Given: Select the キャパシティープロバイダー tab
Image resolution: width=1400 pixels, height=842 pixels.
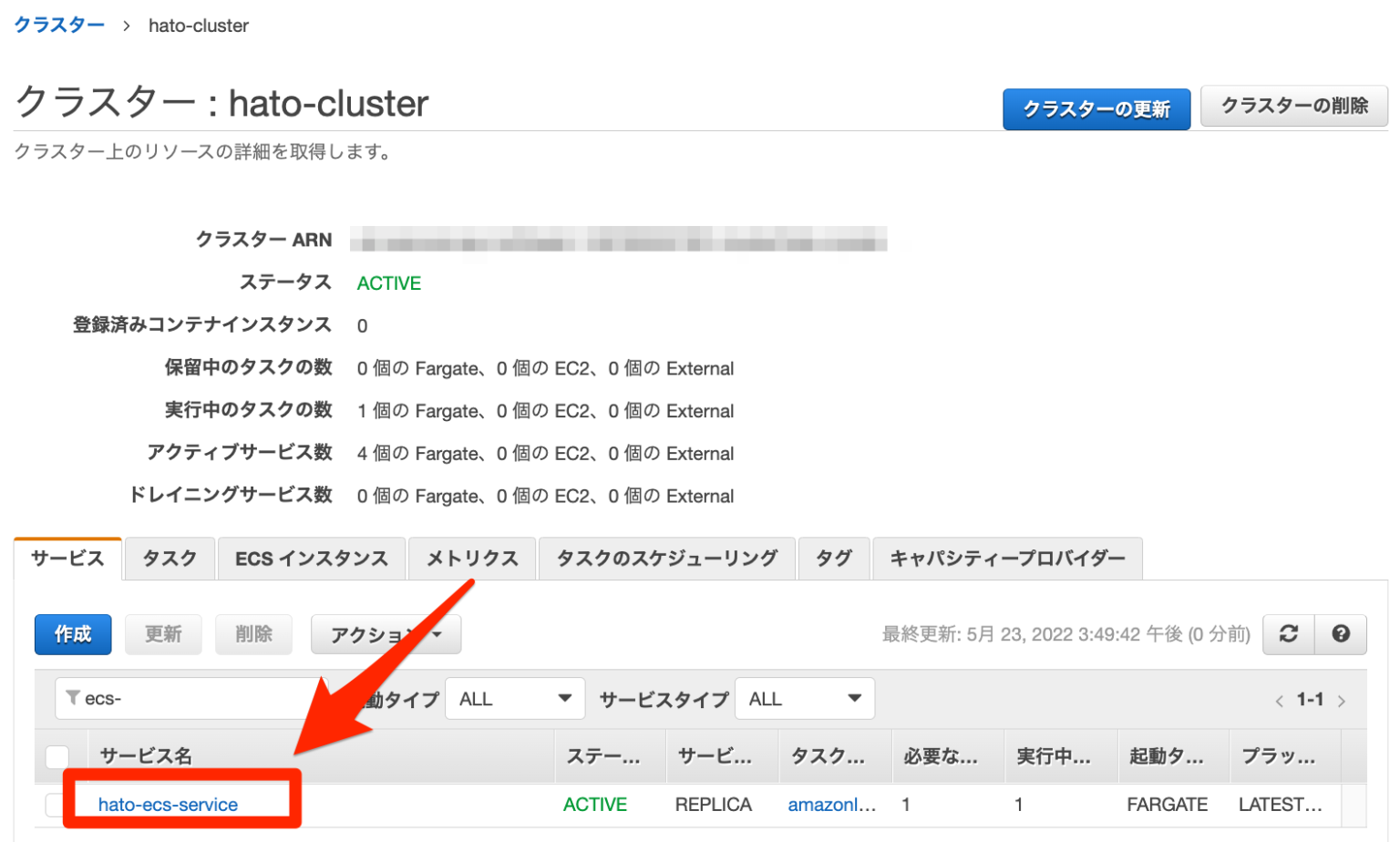Looking at the screenshot, I should click(1007, 559).
